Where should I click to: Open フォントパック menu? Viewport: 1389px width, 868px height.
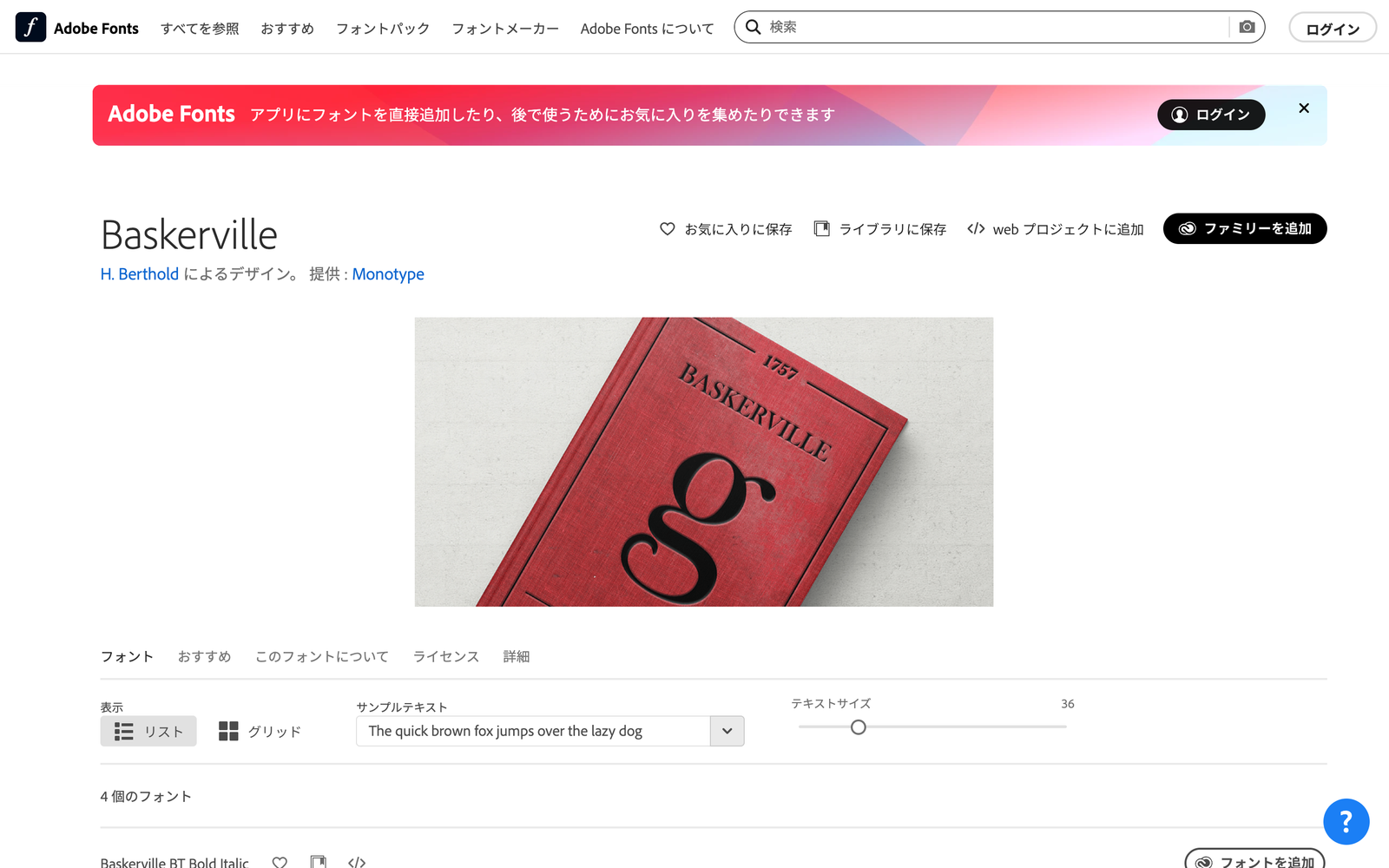pos(383,29)
